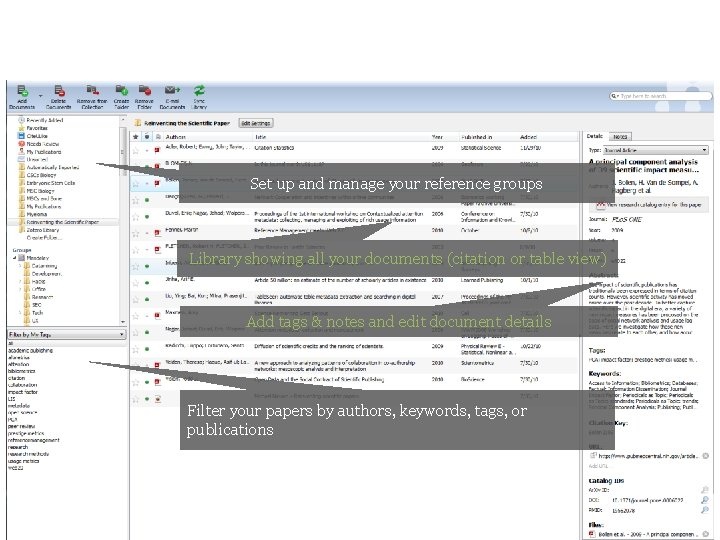
Task: Click the Create Folder... link
Action: (44, 237)
